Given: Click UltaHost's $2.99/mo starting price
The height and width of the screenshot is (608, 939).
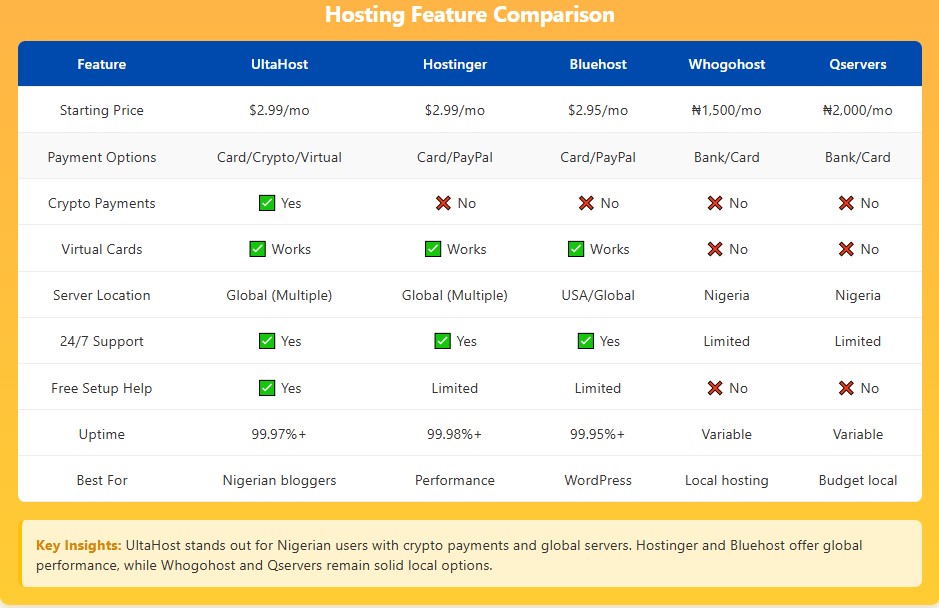Looking at the screenshot, I should point(279,110).
